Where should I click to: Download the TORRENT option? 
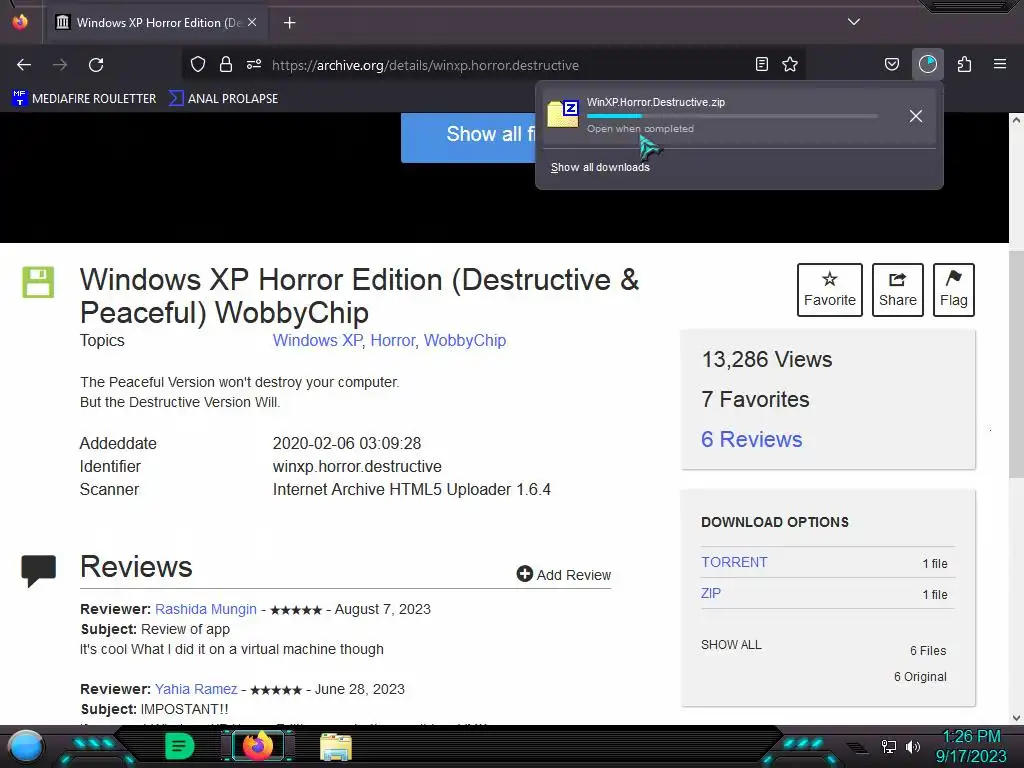click(734, 562)
